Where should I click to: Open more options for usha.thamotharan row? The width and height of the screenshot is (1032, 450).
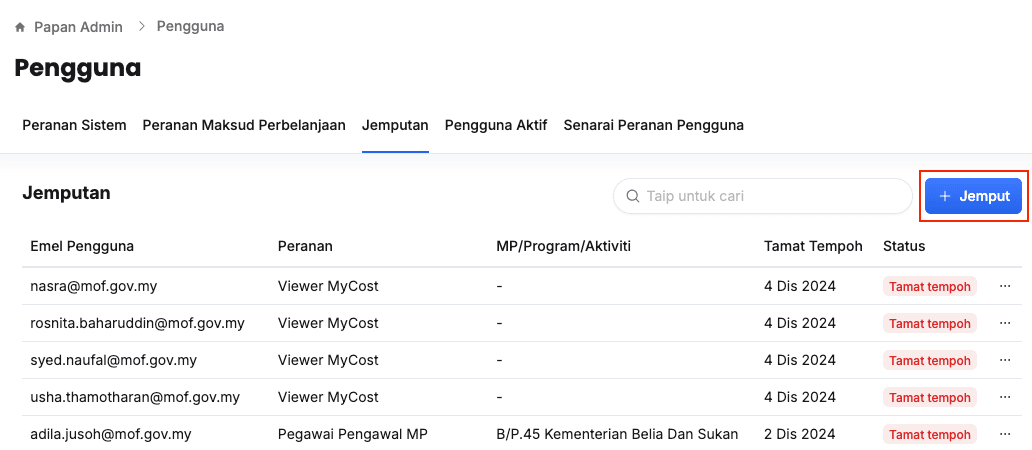pyautogui.click(x=1005, y=397)
